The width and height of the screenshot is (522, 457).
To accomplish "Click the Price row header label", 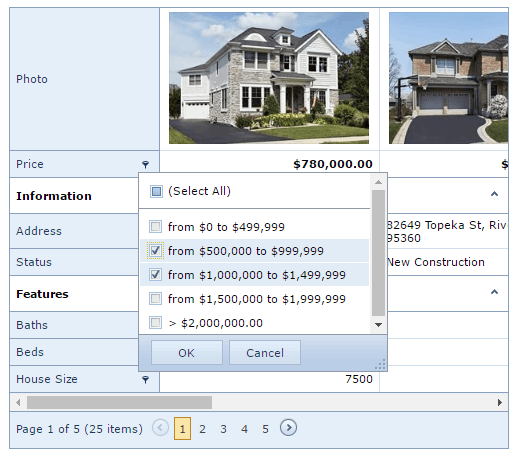I will click(x=30, y=164).
